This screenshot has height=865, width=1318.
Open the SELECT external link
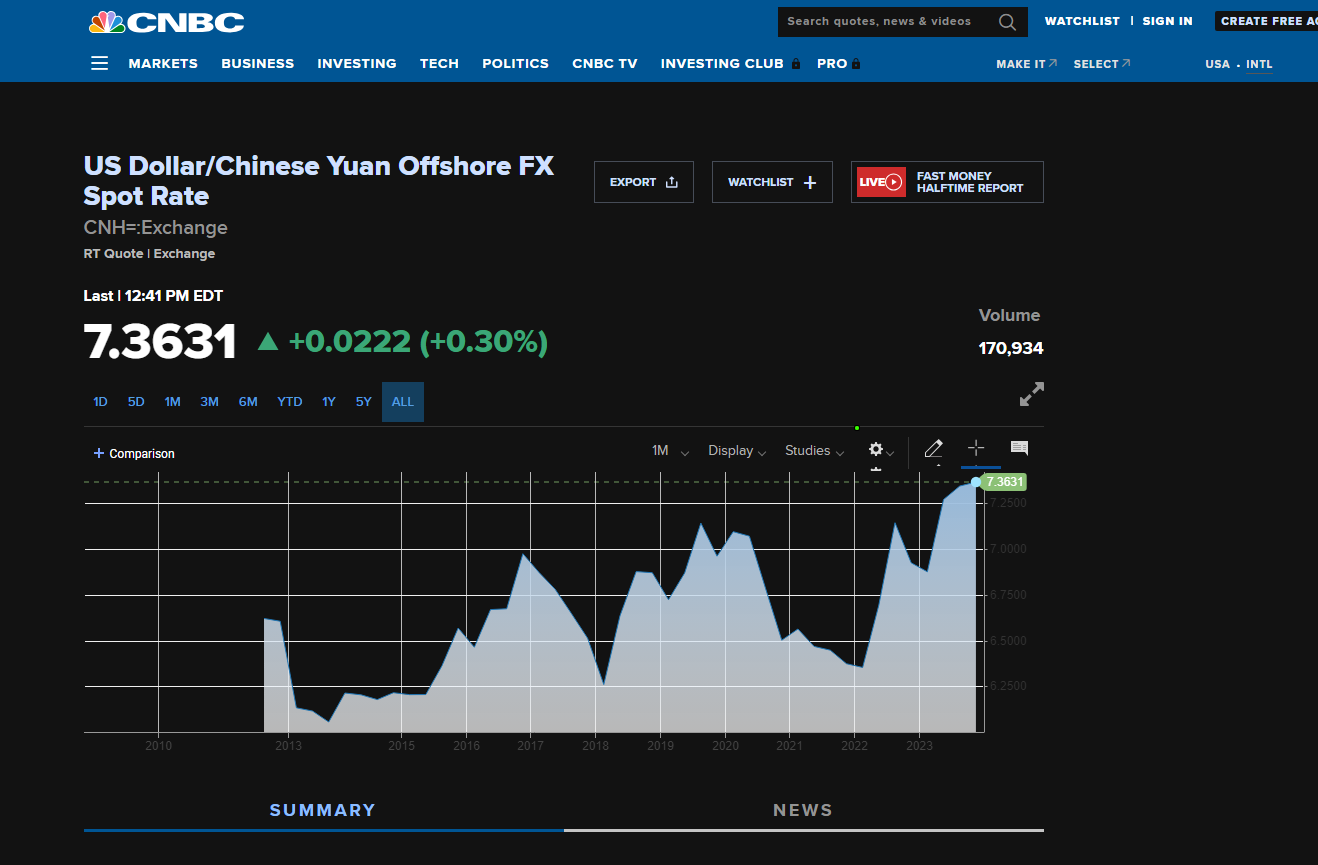[x=1102, y=63]
